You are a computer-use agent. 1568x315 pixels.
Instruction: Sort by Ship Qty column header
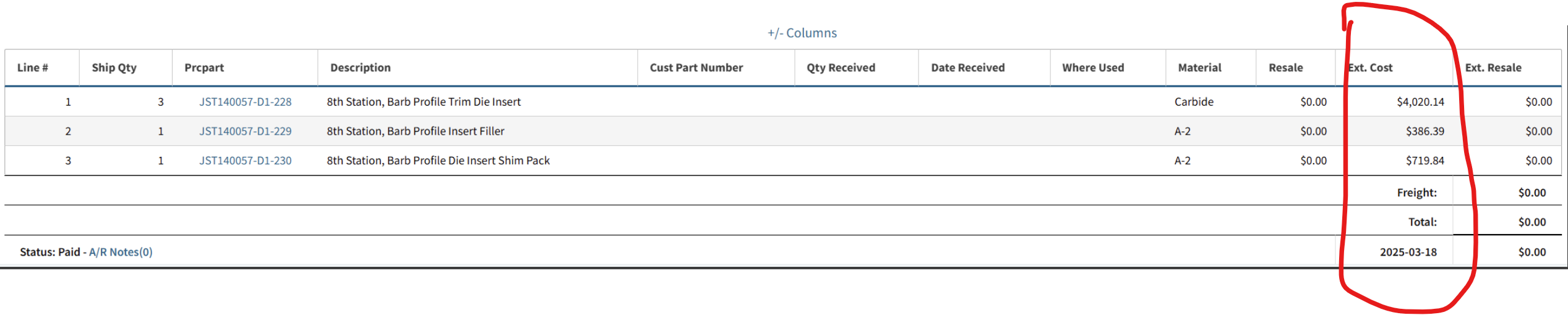coord(114,68)
